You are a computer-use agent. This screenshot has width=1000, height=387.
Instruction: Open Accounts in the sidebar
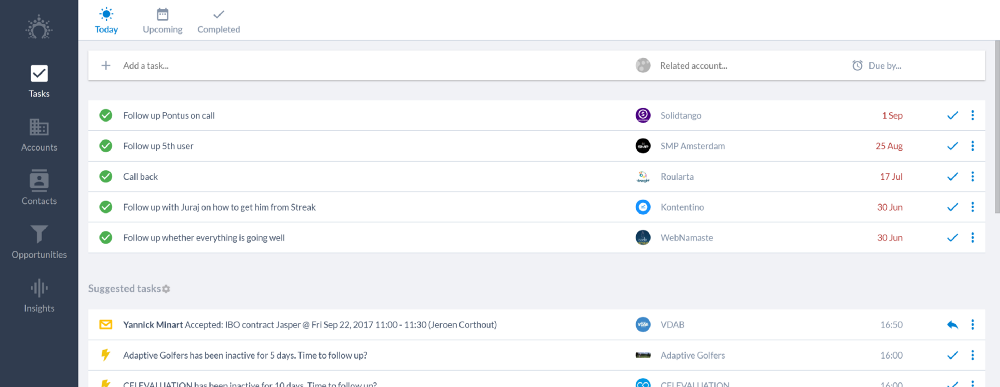coord(39,136)
